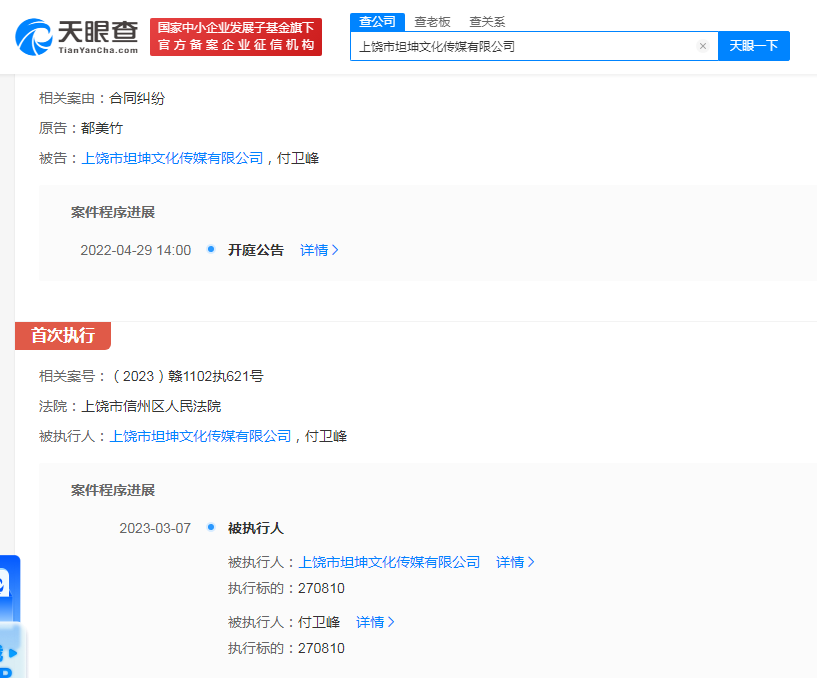The image size is (817, 678).
Task: Switch to the 查公司 search tab
Action: (x=377, y=22)
